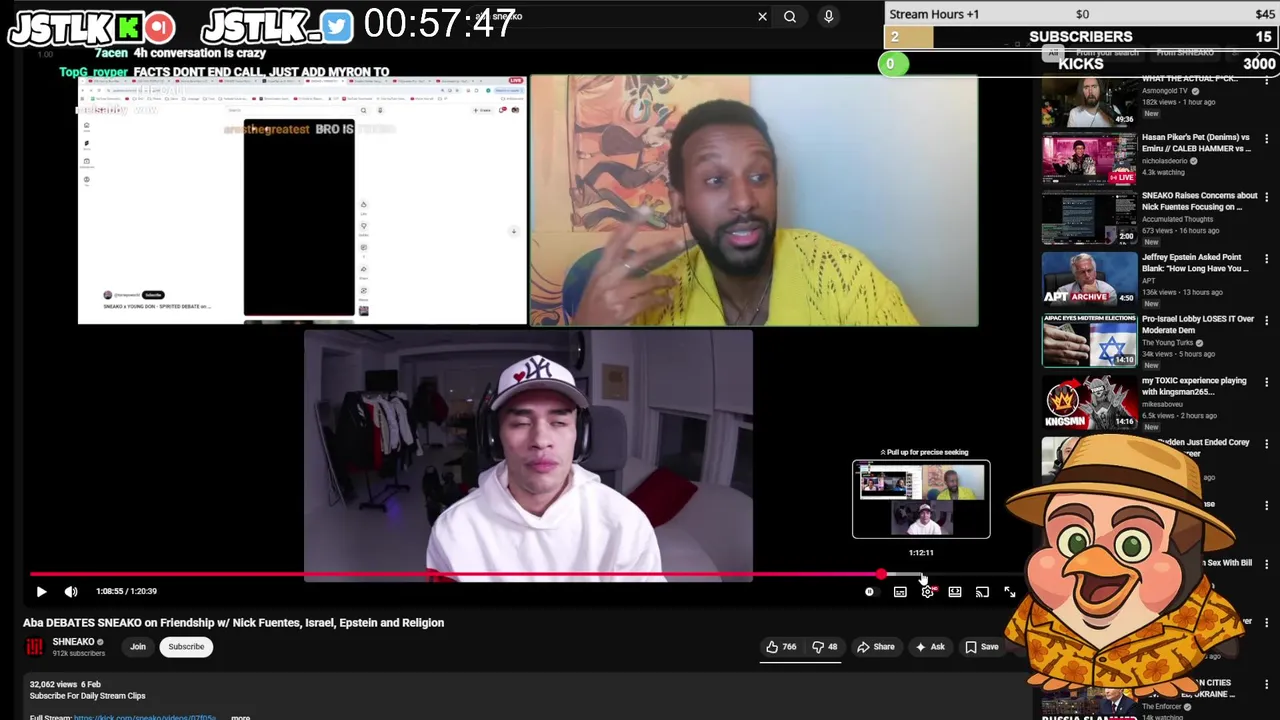Click the red playhead scrubber dot
The width and height of the screenshot is (1280, 720).
[881, 574]
